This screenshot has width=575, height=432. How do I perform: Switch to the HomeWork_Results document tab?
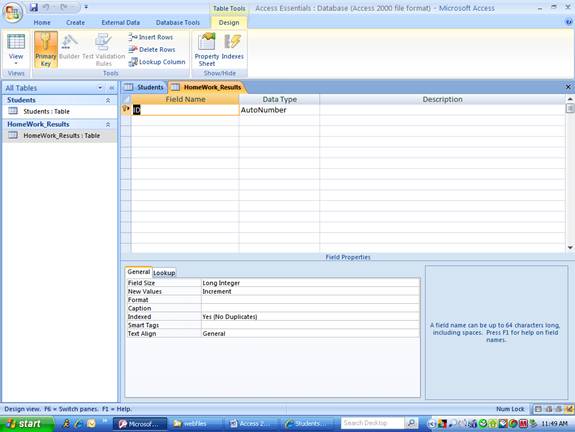[x=207, y=87]
